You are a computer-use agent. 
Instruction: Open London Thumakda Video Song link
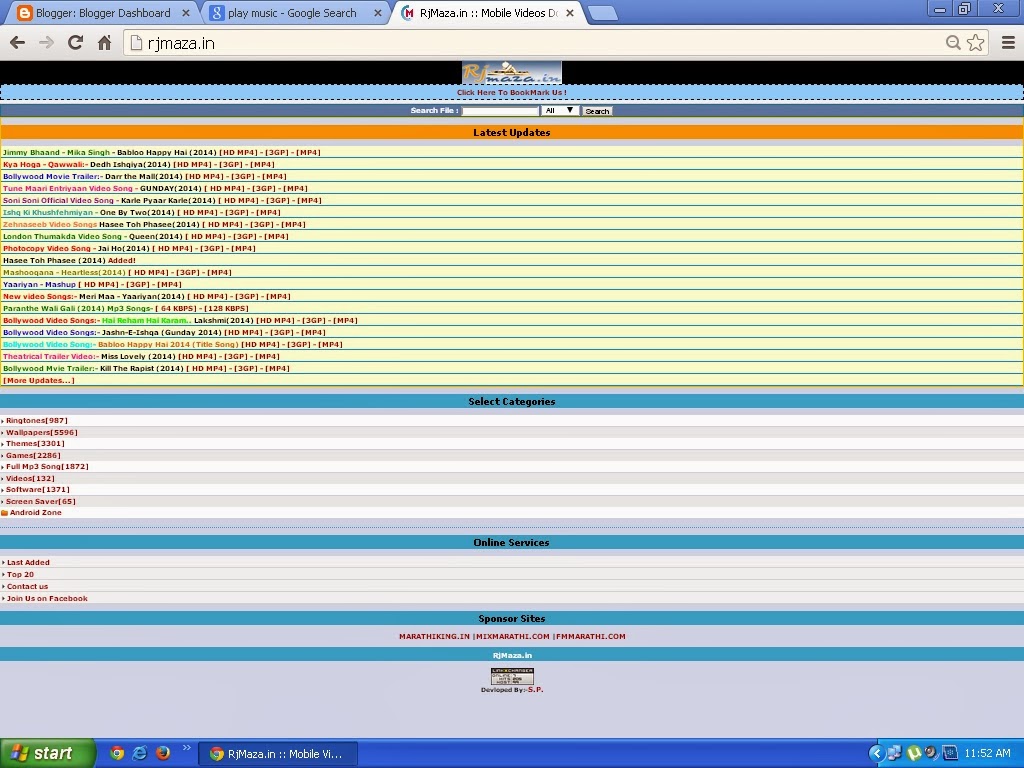(x=62, y=236)
